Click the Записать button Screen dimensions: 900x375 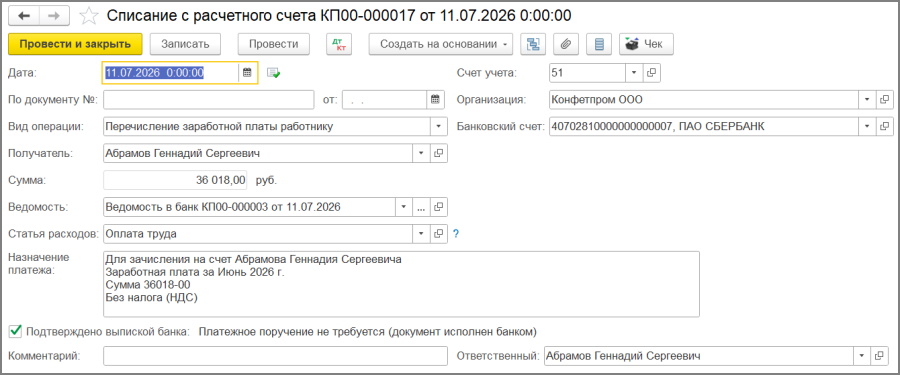click(x=185, y=44)
